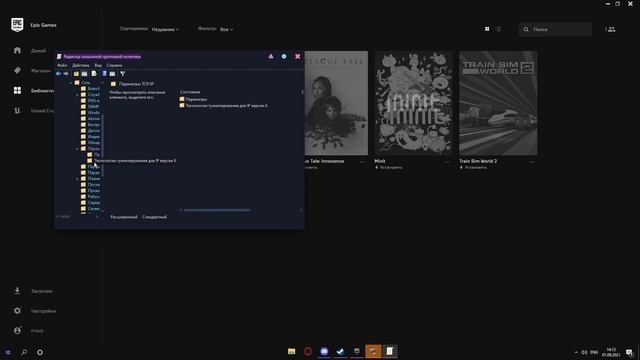Switch library to grid view
Screen dimensions: 640x360
487,29
